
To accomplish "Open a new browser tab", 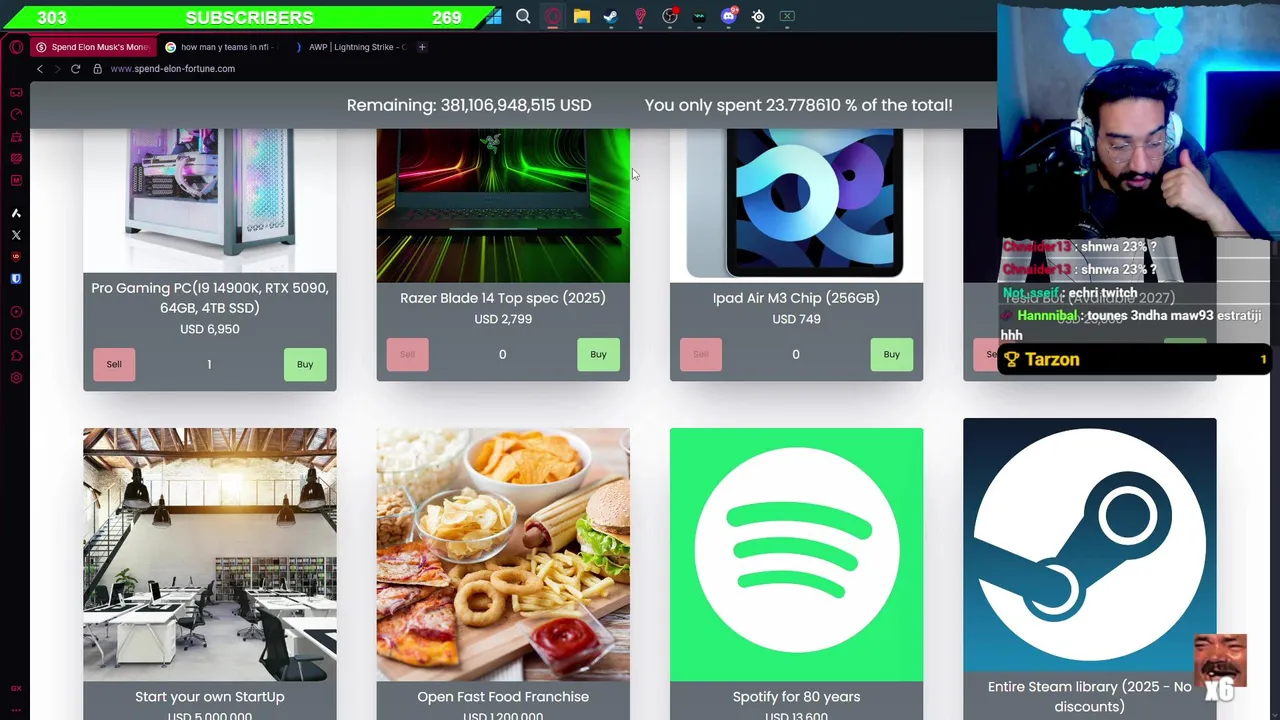I will pyautogui.click(x=422, y=47).
